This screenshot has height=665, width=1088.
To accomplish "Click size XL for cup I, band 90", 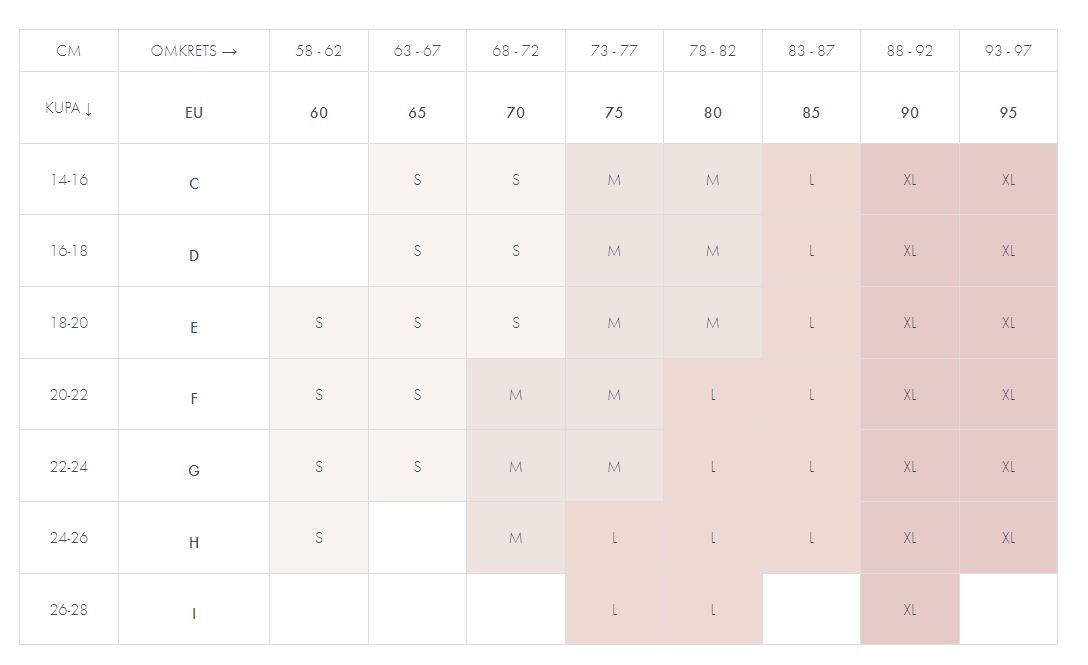I will (909, 610).
